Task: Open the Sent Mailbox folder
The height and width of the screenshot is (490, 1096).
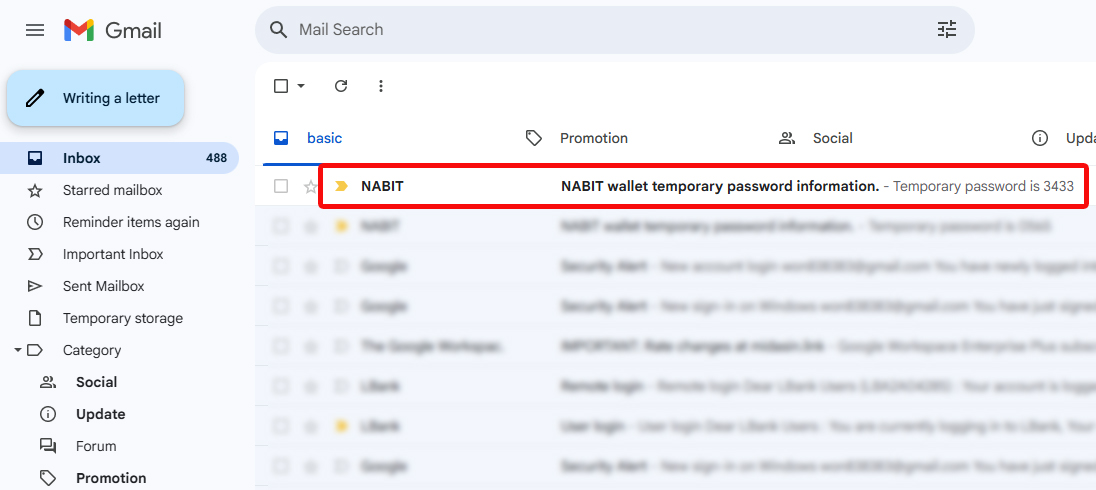Action: [103, 286]
